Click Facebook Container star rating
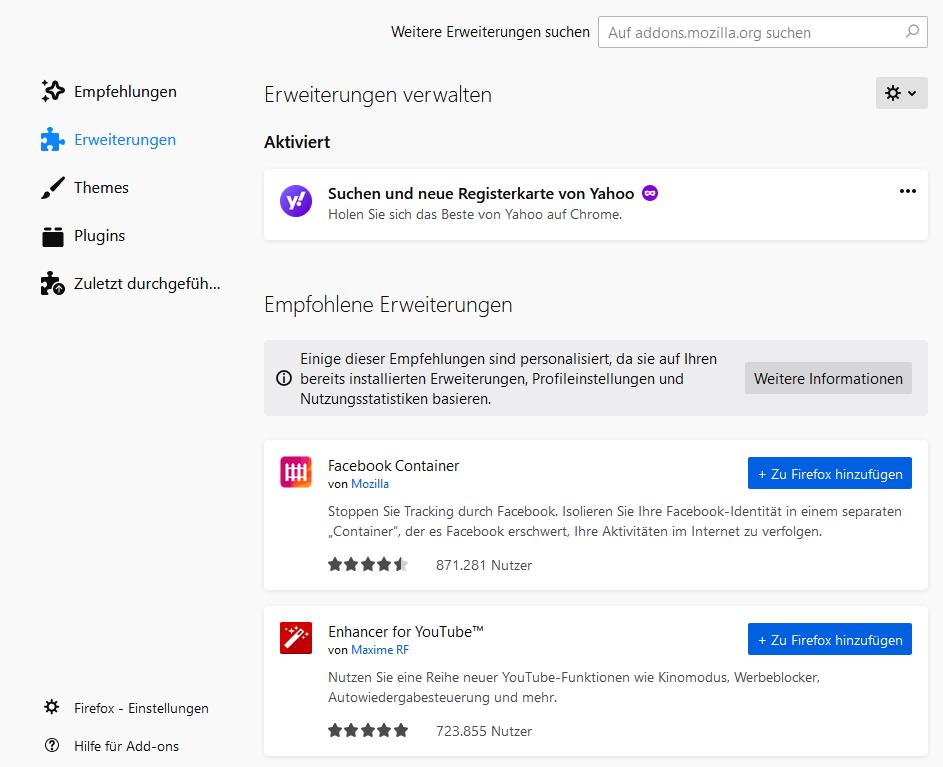This screenshot has height=767, width=943. point(368,564)
